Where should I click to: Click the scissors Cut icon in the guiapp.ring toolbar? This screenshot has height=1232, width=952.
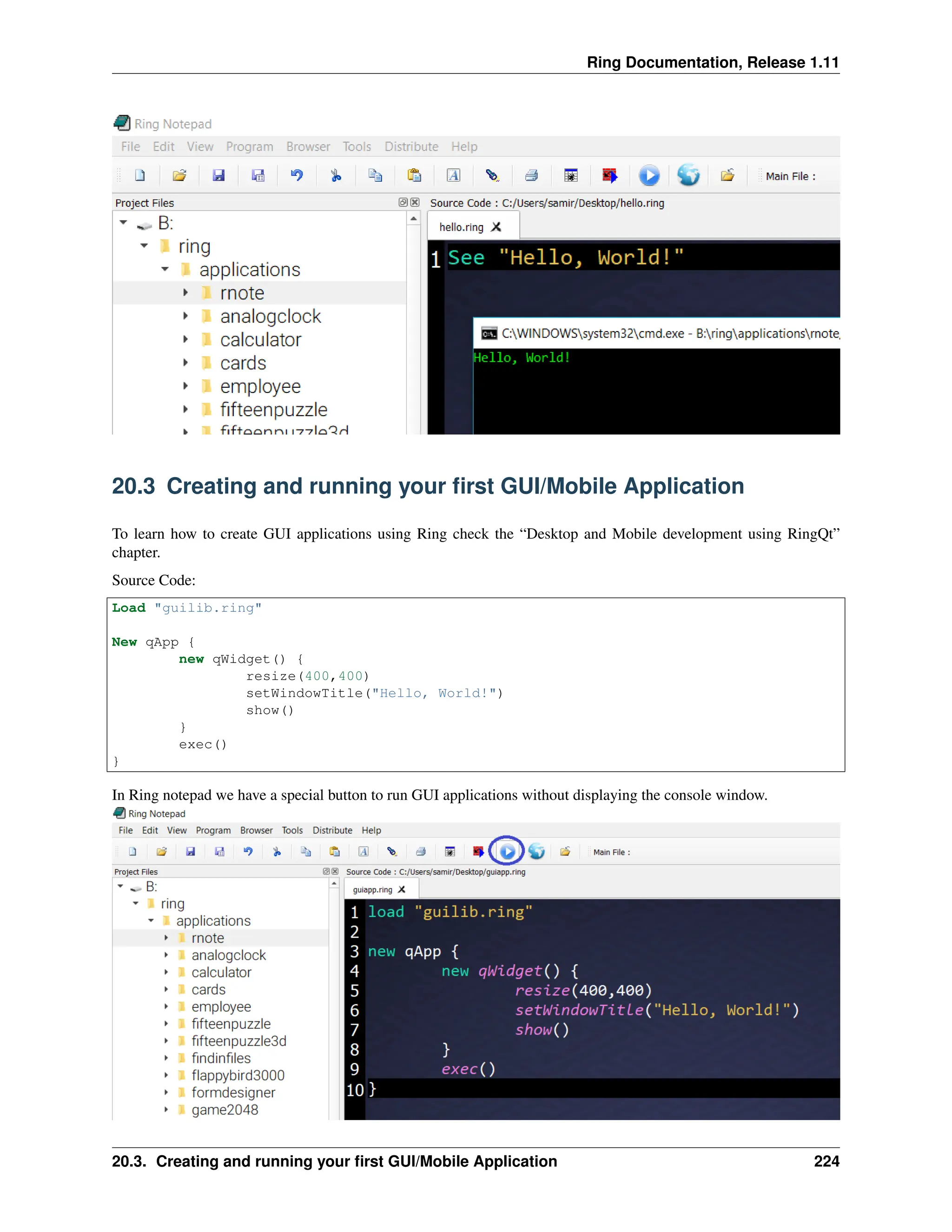point(277,852)
